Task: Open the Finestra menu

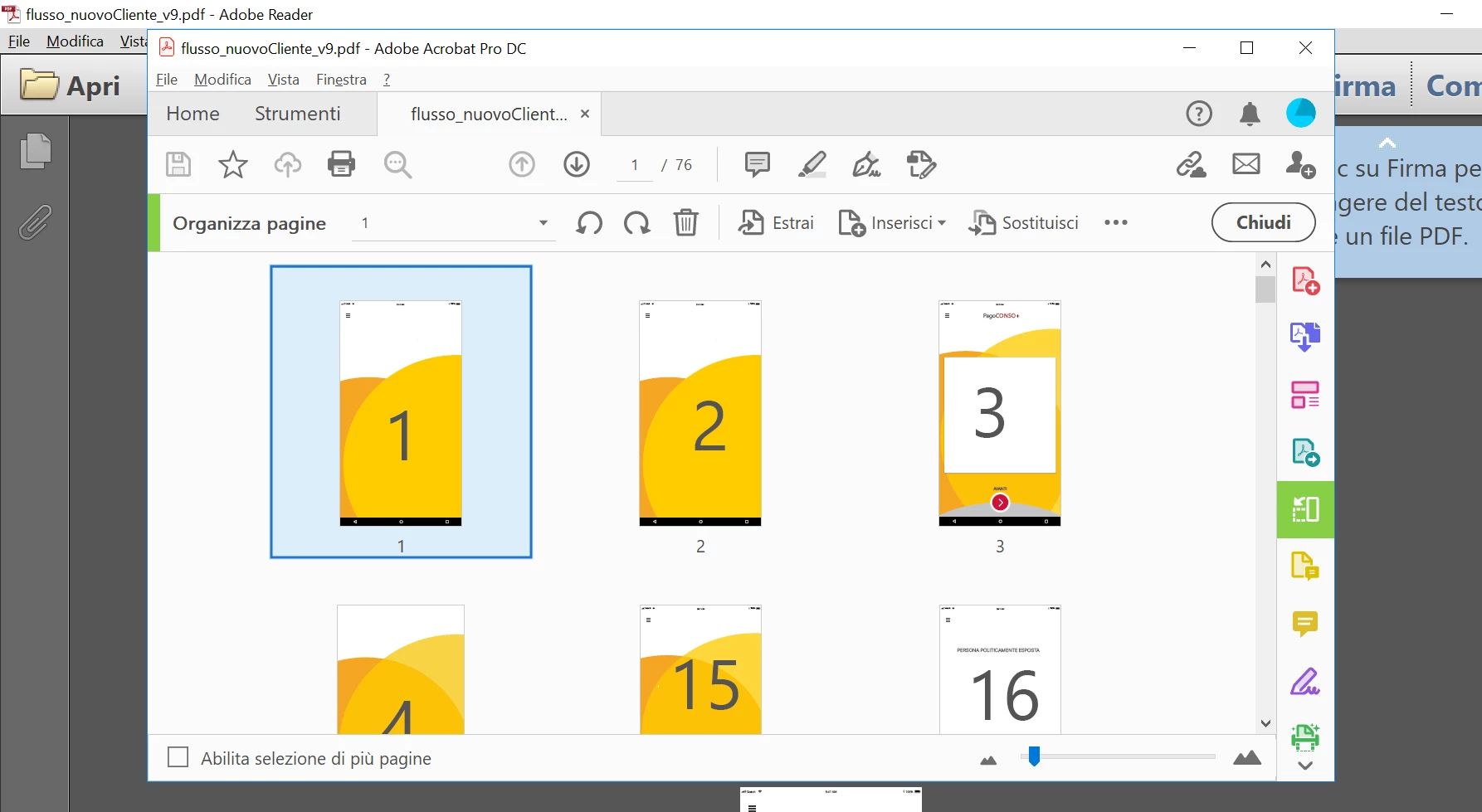Action: [x=341, y=80]
